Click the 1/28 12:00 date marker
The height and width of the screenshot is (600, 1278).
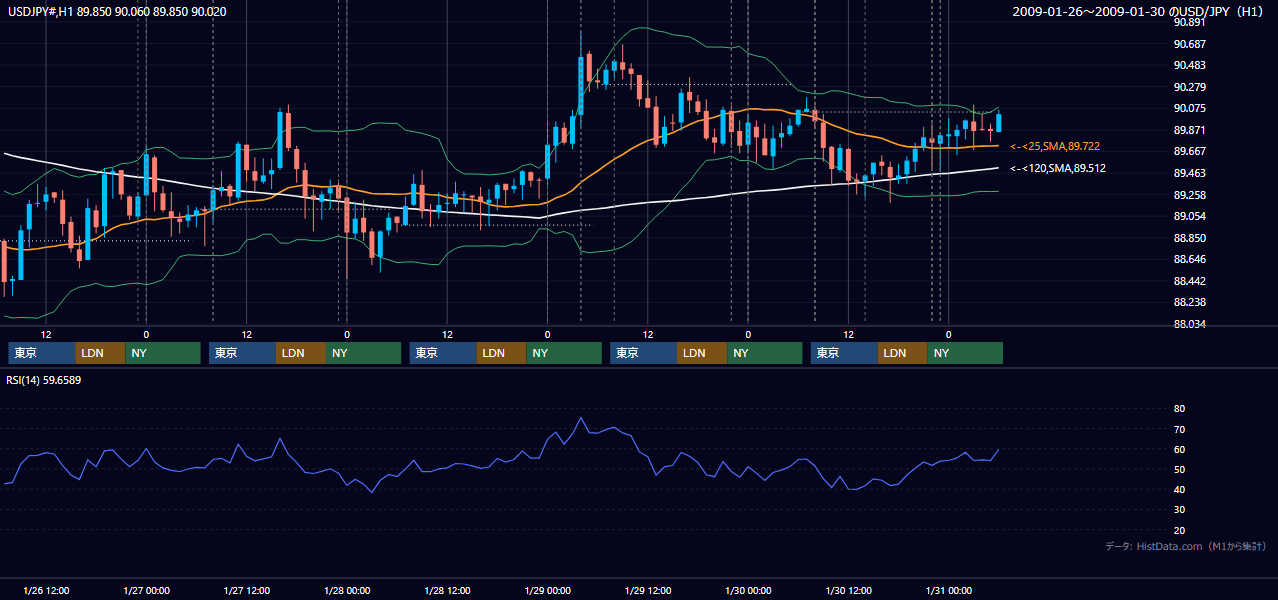(x=448, y=590)
